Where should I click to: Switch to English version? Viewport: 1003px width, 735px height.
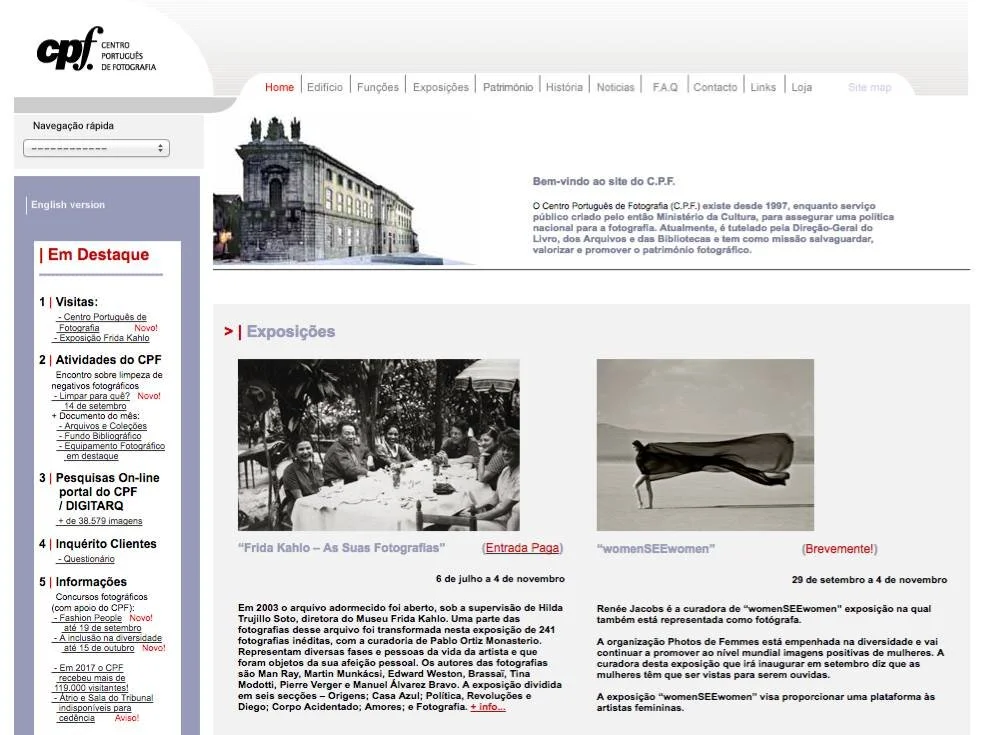tap(68, 205)
